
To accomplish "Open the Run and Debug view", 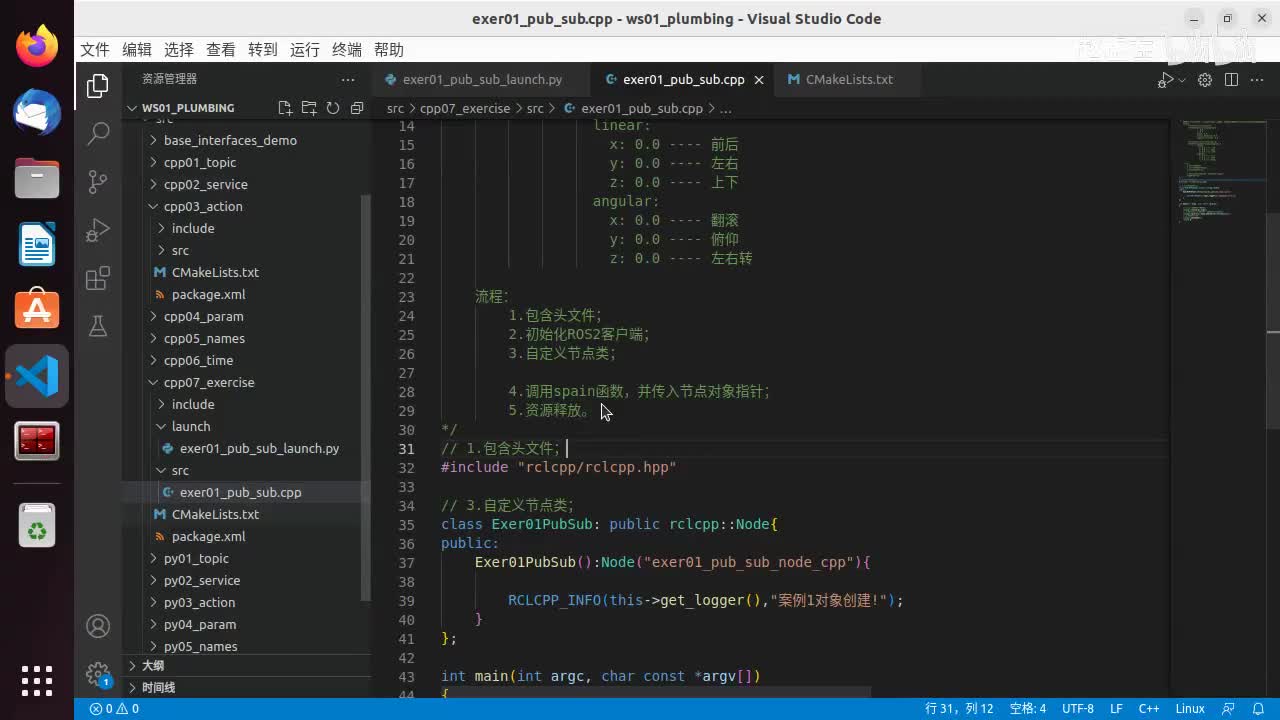I will point(98,230).
